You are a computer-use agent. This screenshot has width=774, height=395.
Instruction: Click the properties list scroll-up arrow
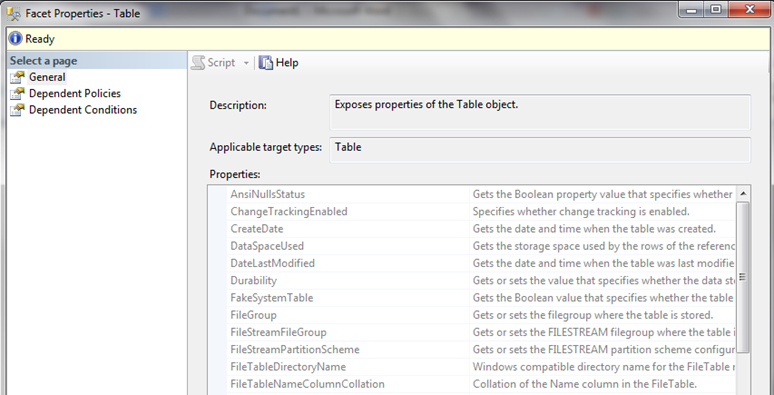[743, 194]
